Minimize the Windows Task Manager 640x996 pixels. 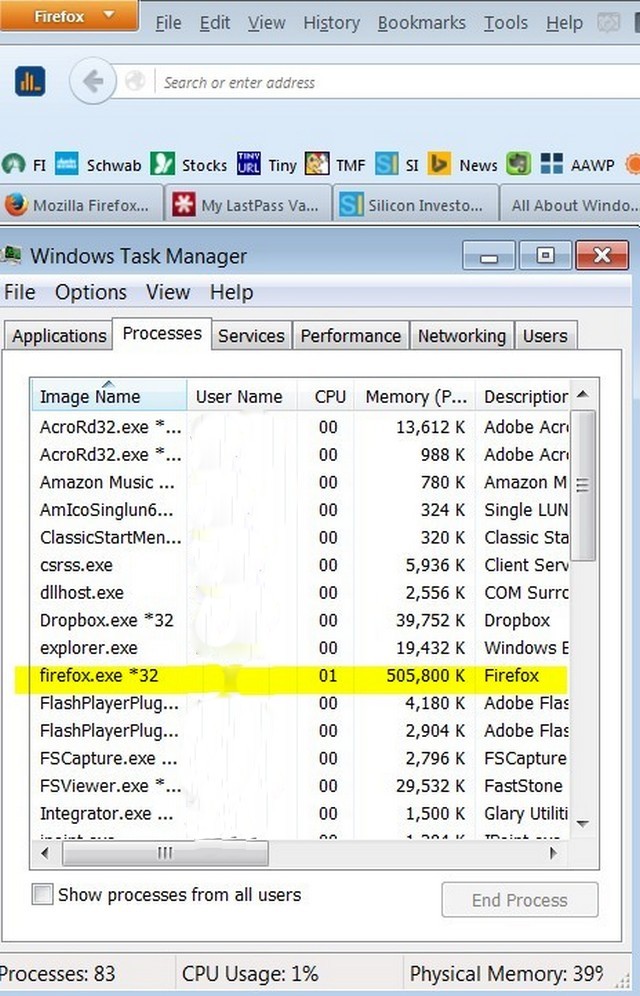click(489, 256)
